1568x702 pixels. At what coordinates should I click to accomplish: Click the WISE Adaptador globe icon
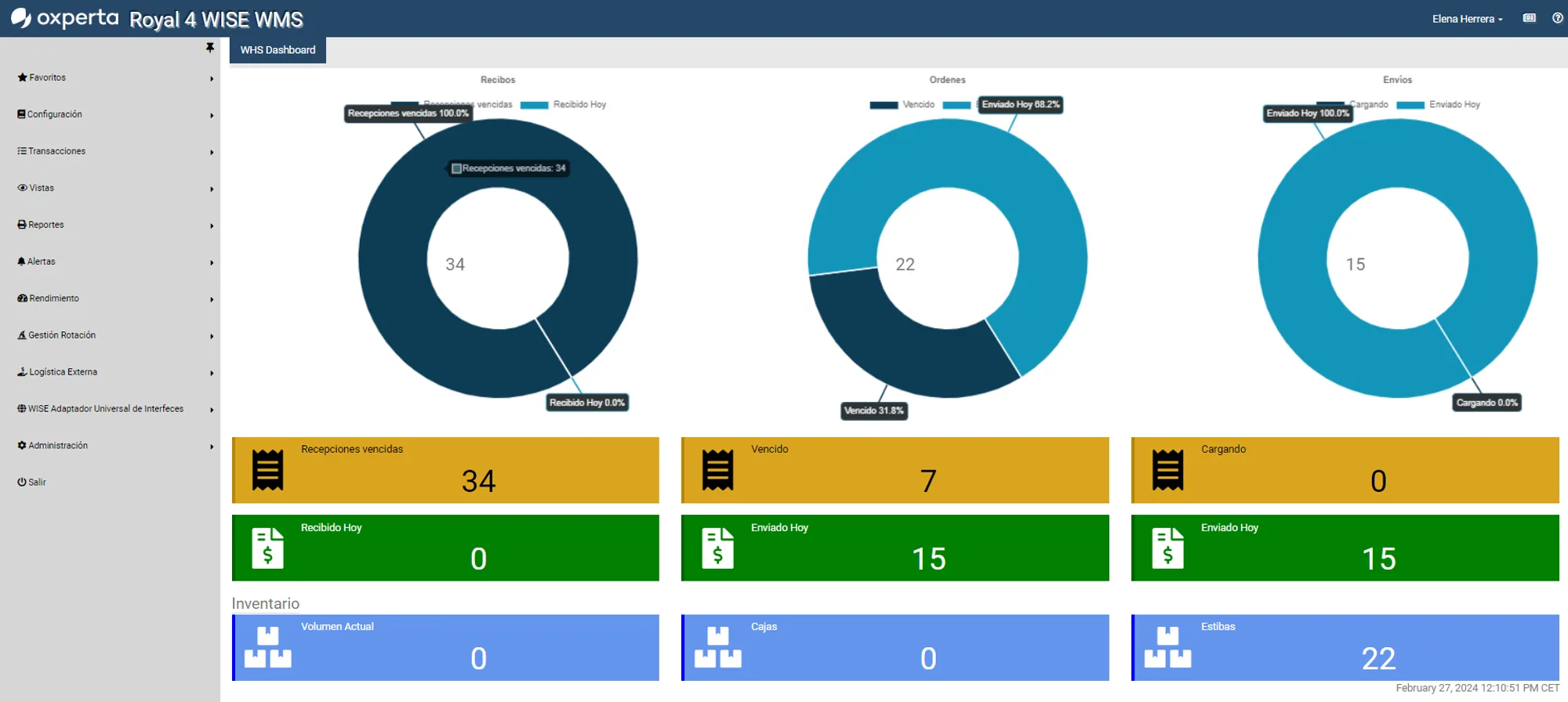pyautogui.click(x=22, y=409)
